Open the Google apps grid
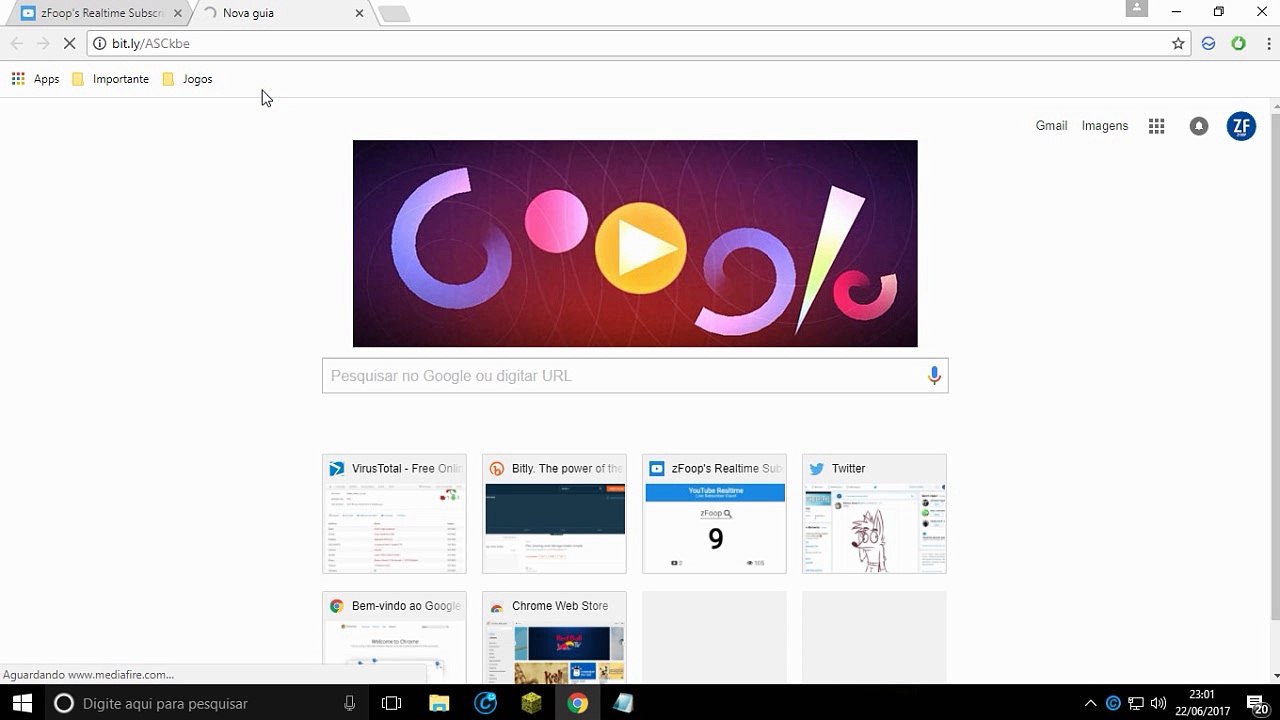The image size is (1280, 720). coord(1156,126)
